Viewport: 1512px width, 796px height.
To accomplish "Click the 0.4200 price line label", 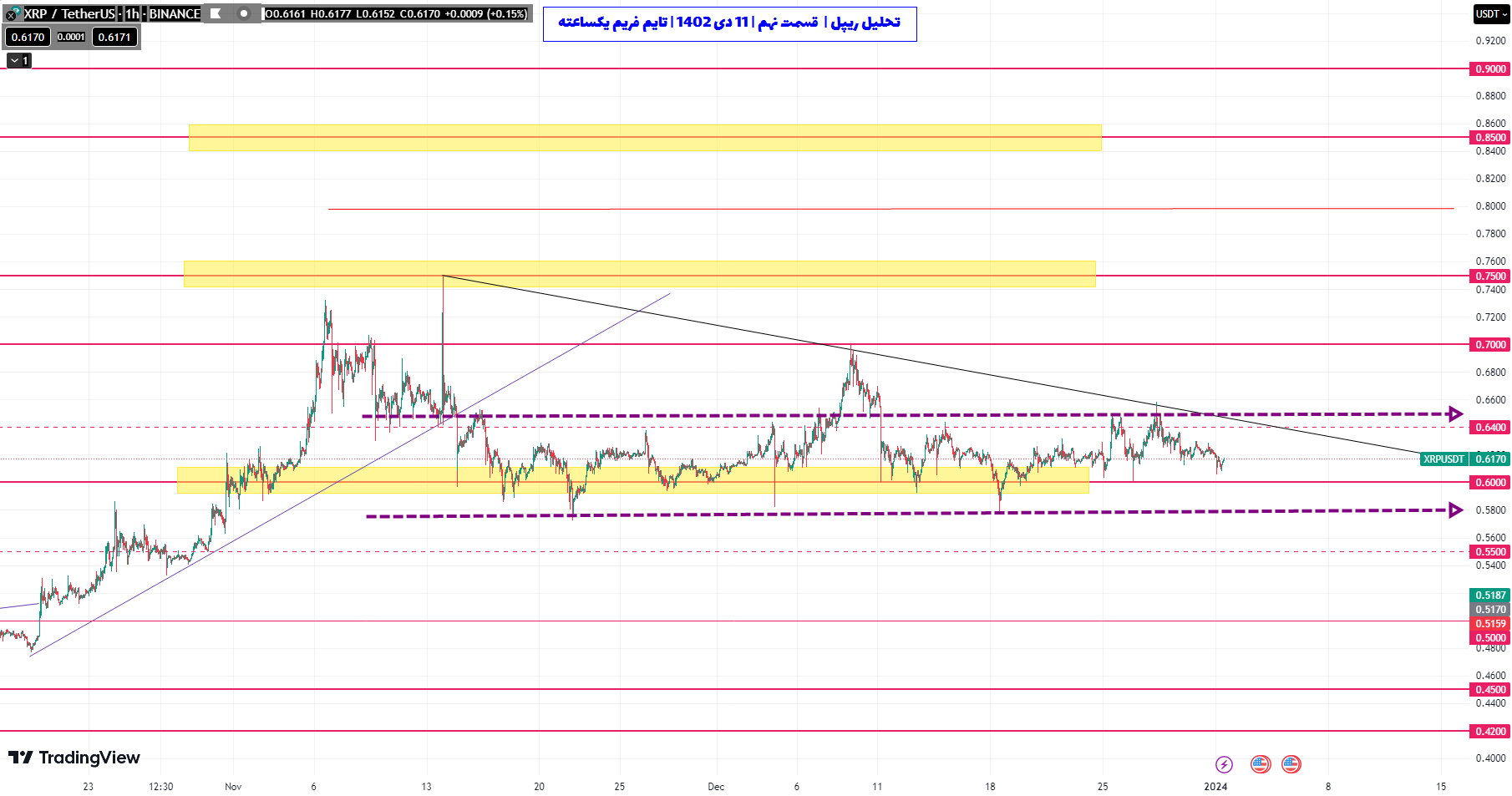I will coord(1490,731).
